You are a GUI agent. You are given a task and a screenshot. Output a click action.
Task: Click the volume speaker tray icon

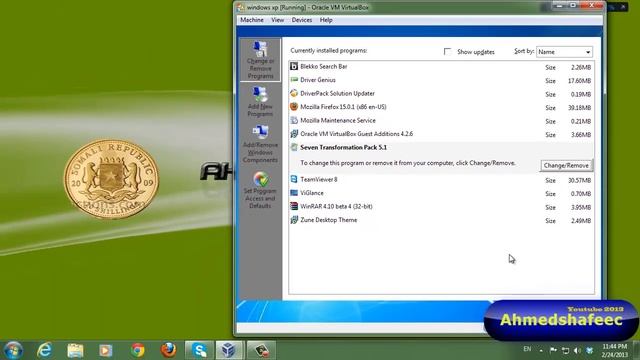pyautogui.click(x=577, y=351)
